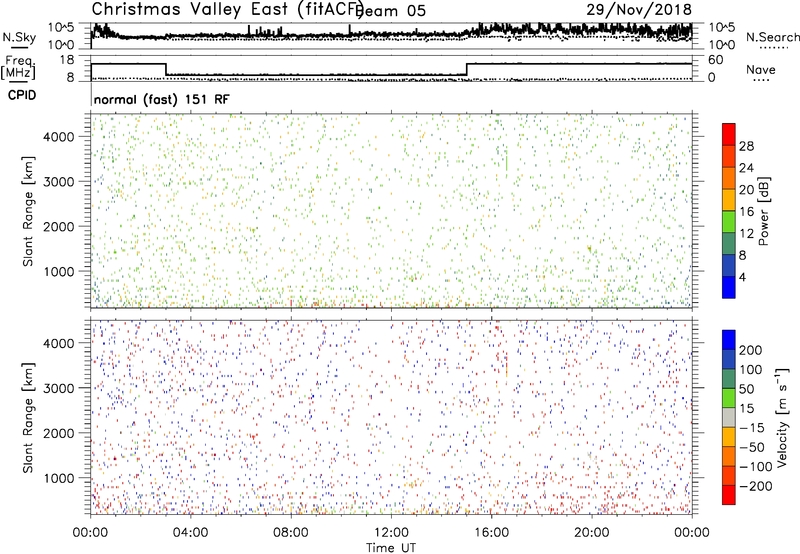Click the 2000 tick on velocity panel
The width and height of the screenshot is (800, 554).
[x=58, y=433]
